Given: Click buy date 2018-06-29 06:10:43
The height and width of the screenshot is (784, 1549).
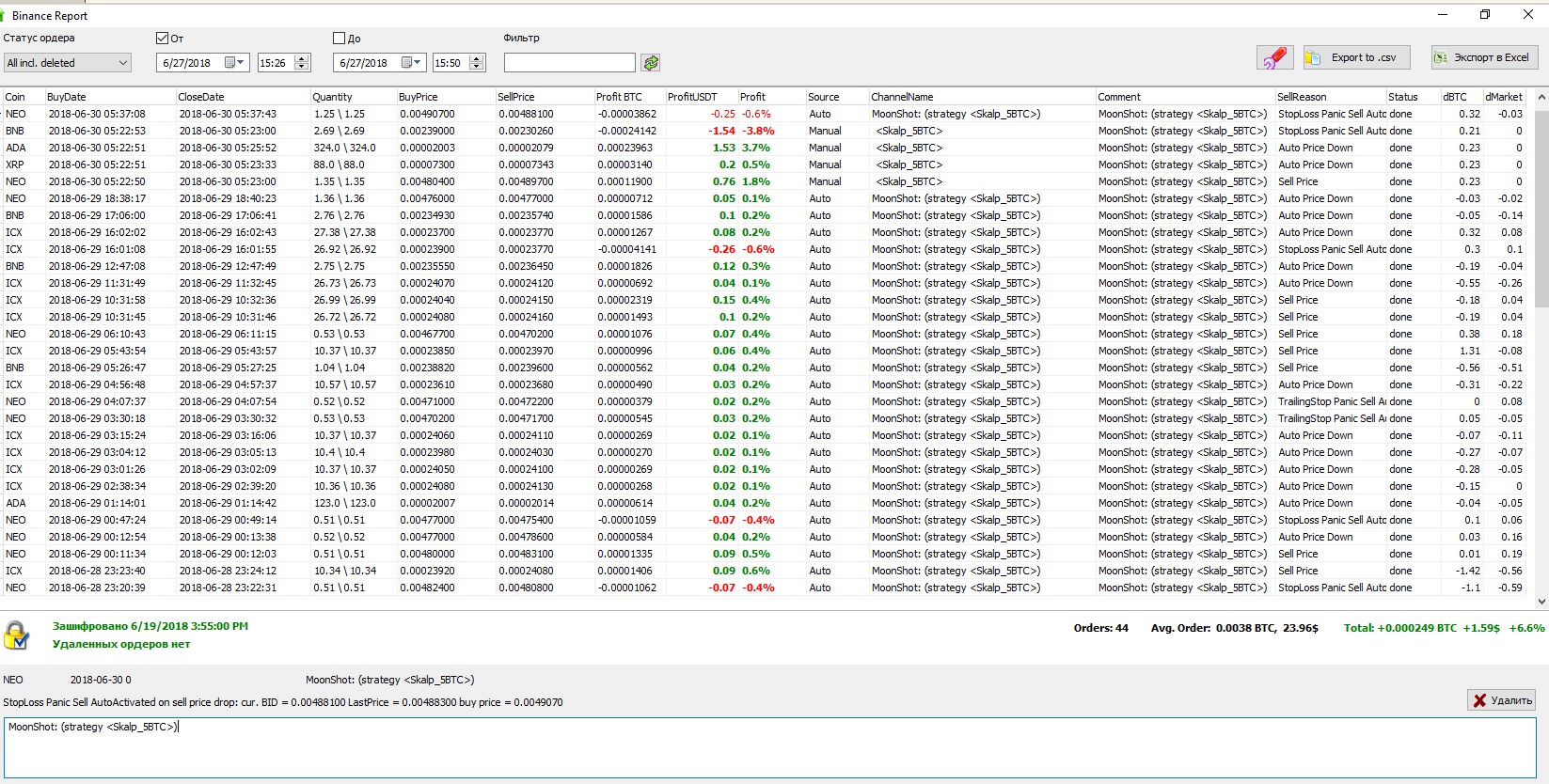Looking at the screenshot, I should point(97,334).
